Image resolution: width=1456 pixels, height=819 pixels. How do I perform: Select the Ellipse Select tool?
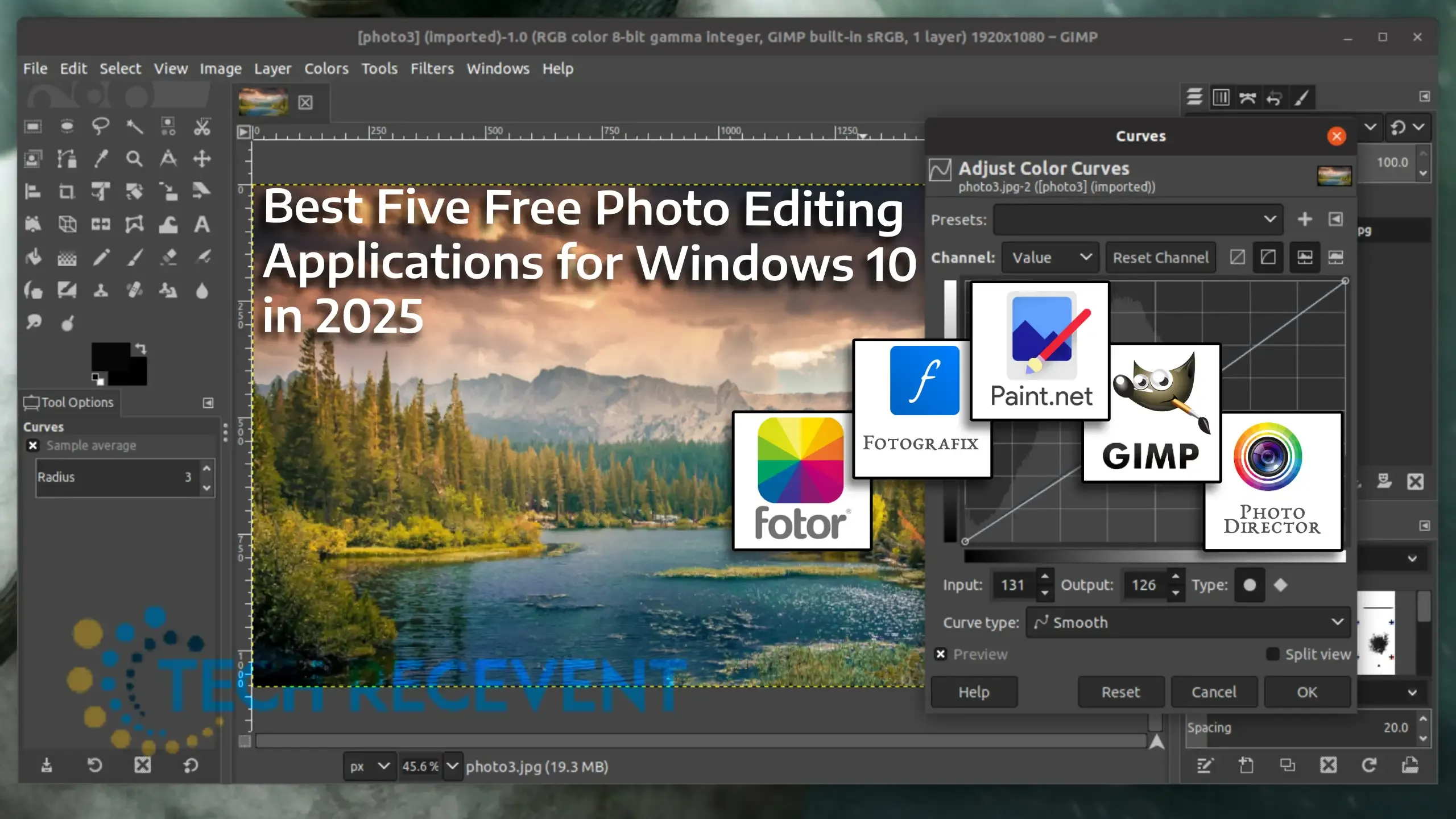point(67,126)
